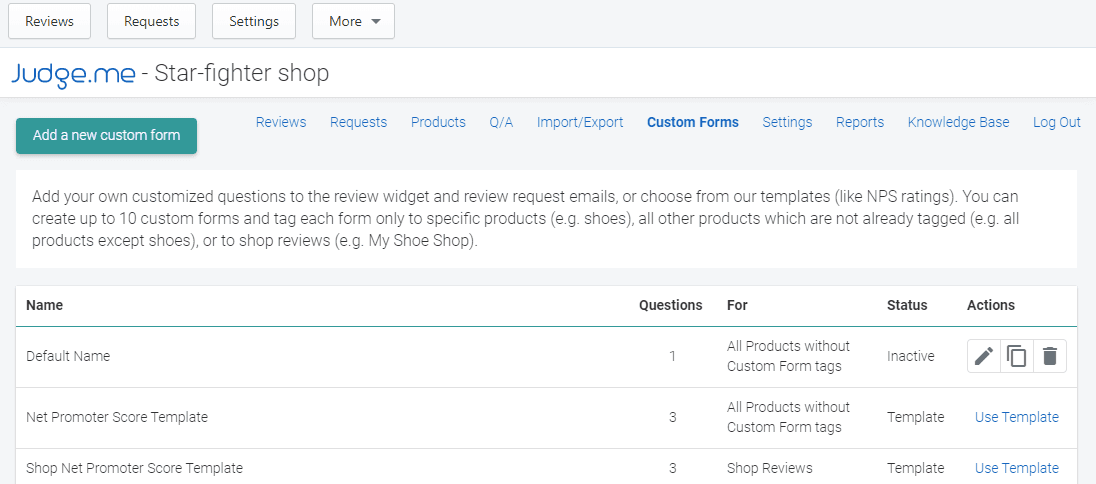Use the Net Promoter Score Template
1096x484 pixels.
1017,417
